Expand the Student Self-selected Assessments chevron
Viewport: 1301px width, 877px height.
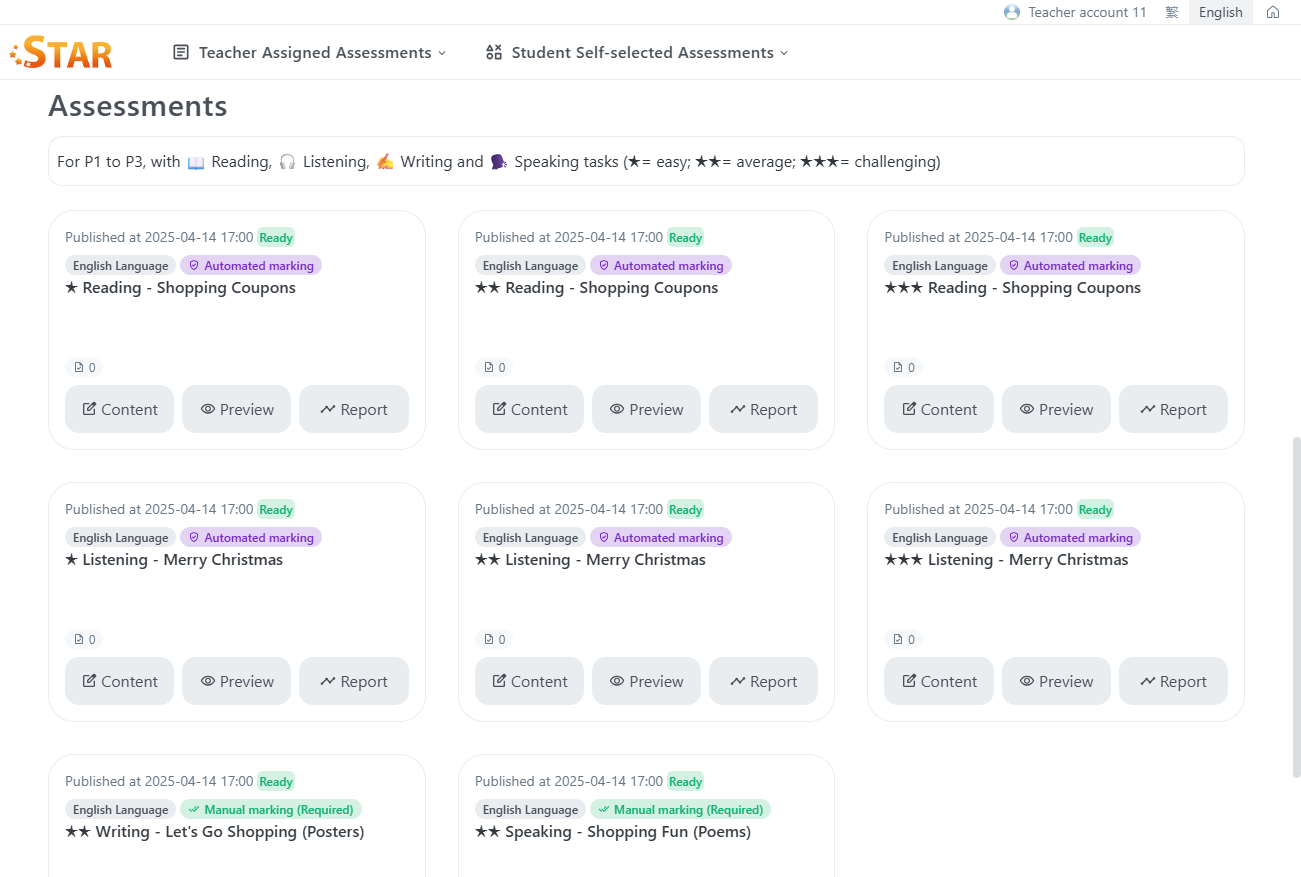(784, 53)
